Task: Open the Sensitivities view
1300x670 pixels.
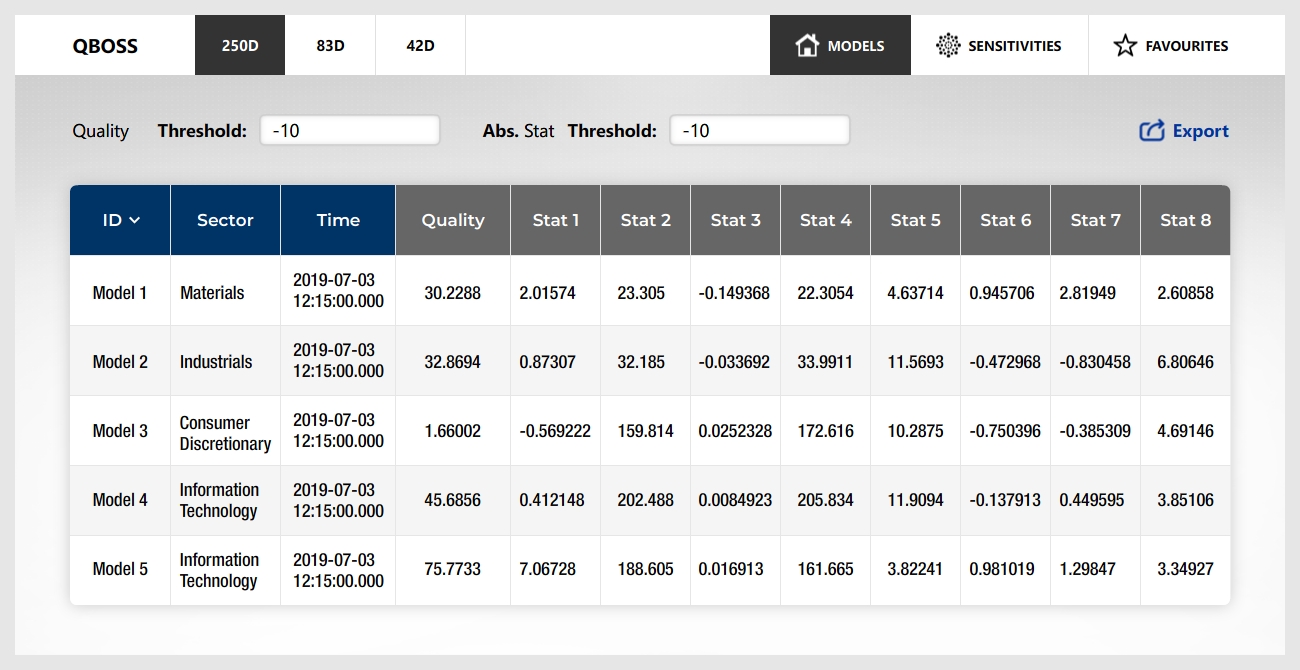Action: (1013, 46)
